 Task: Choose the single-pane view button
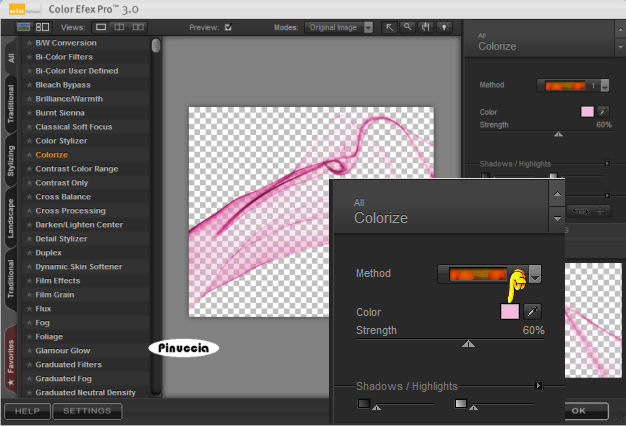(101, 27)
